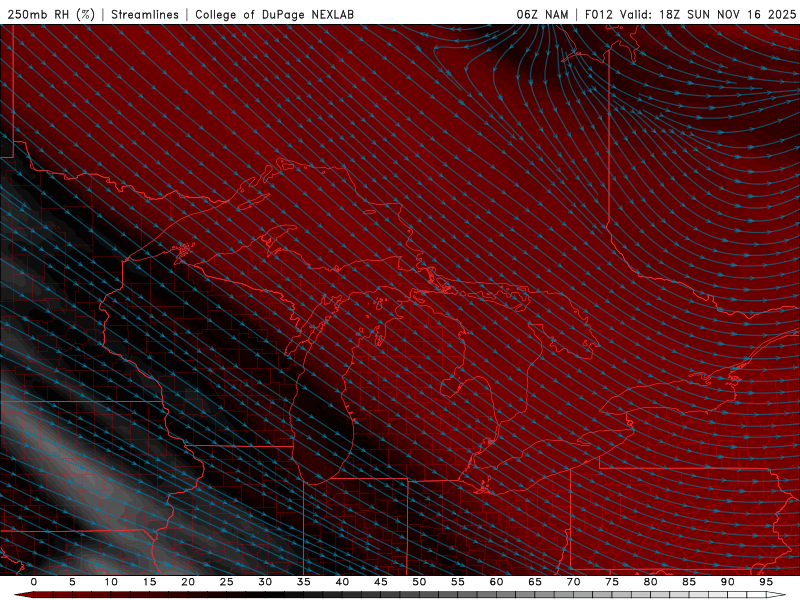Click the colorbar label "55"
Screen dimensions: 800x600
[x=458, y=582]
